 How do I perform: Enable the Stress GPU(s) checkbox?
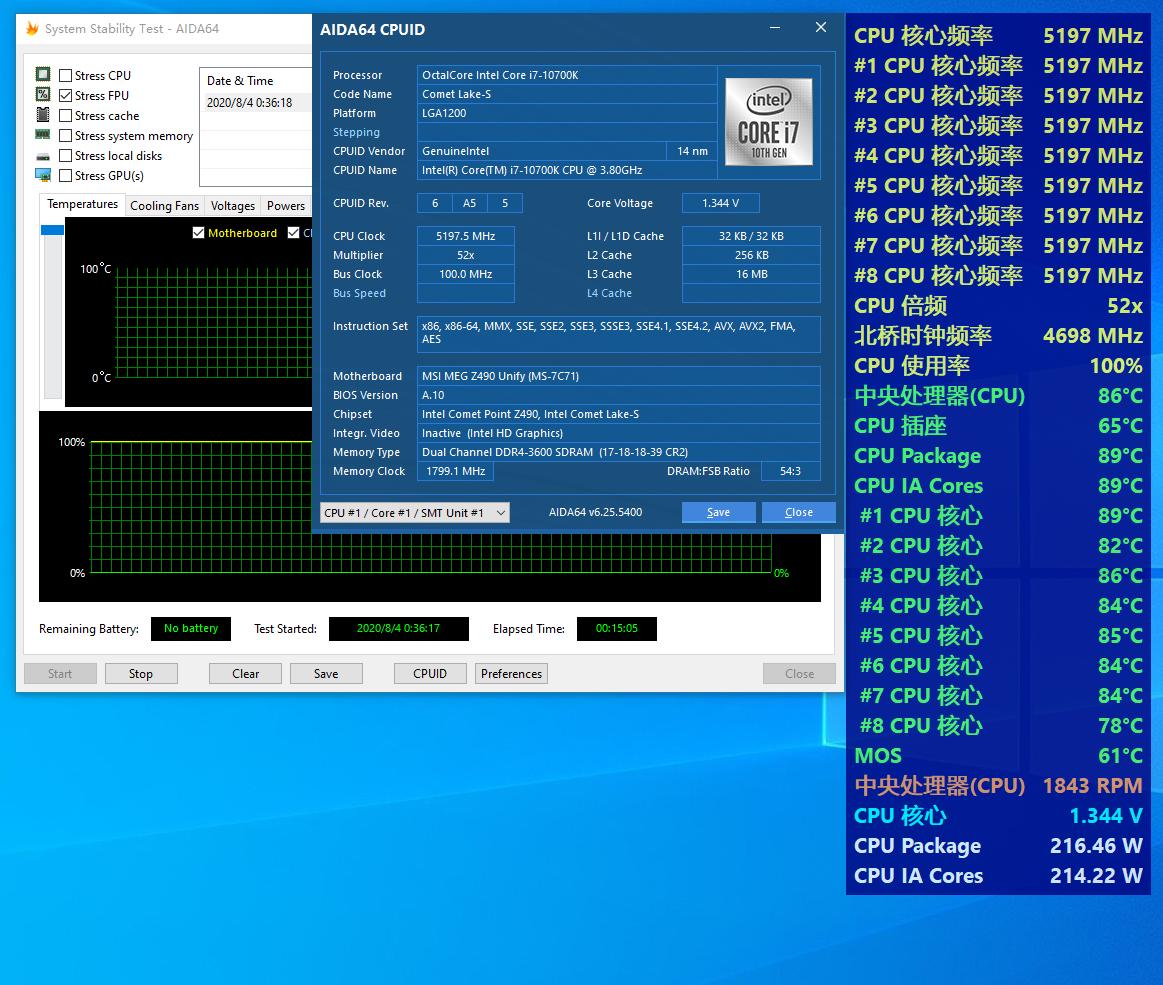coord(65,175)
